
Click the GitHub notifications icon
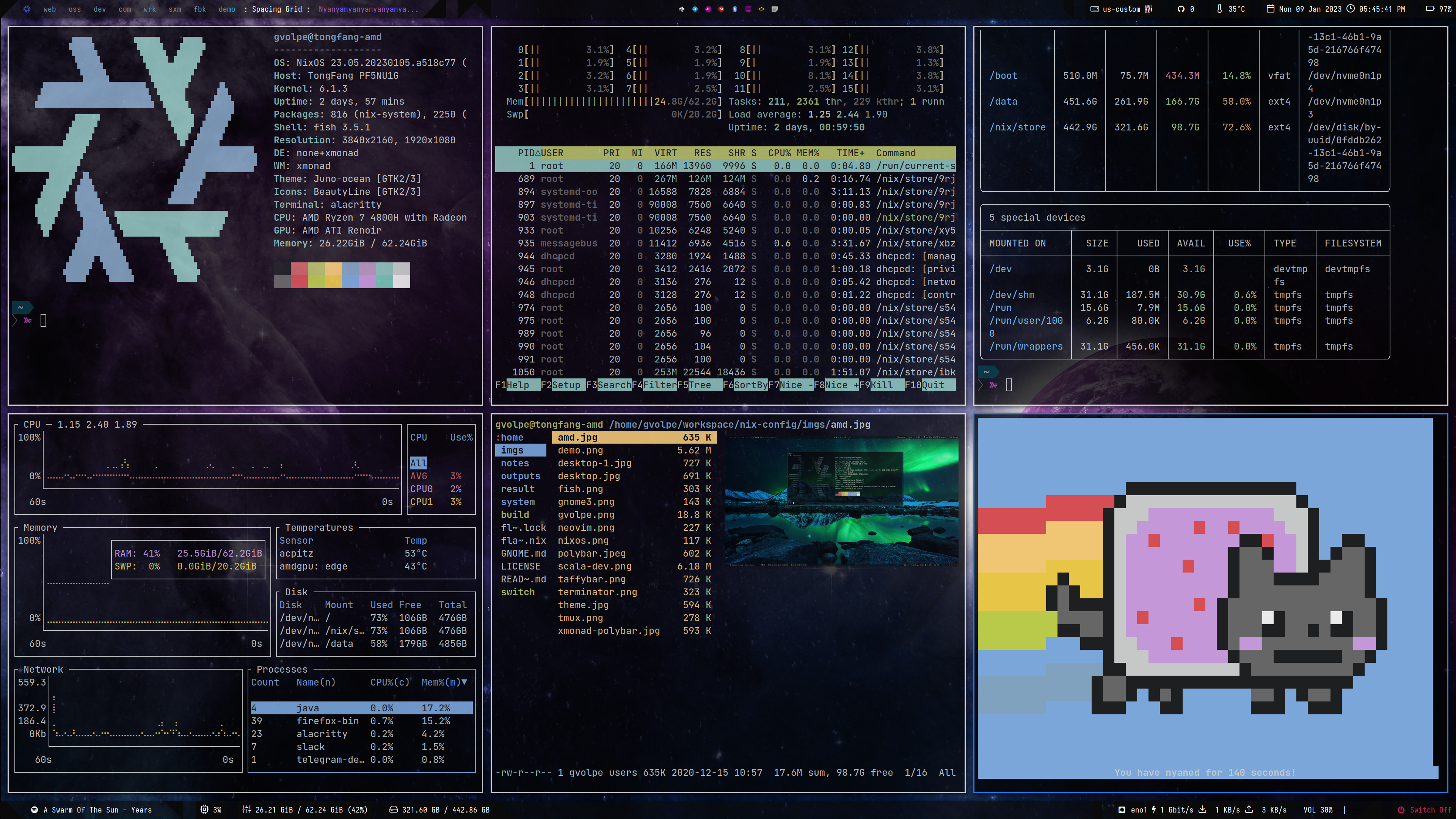point(1181,9)
